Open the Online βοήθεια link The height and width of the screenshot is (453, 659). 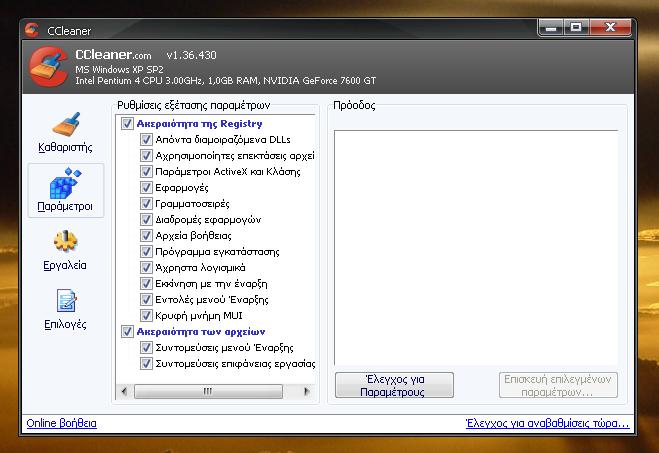click(x=61, y=423)
